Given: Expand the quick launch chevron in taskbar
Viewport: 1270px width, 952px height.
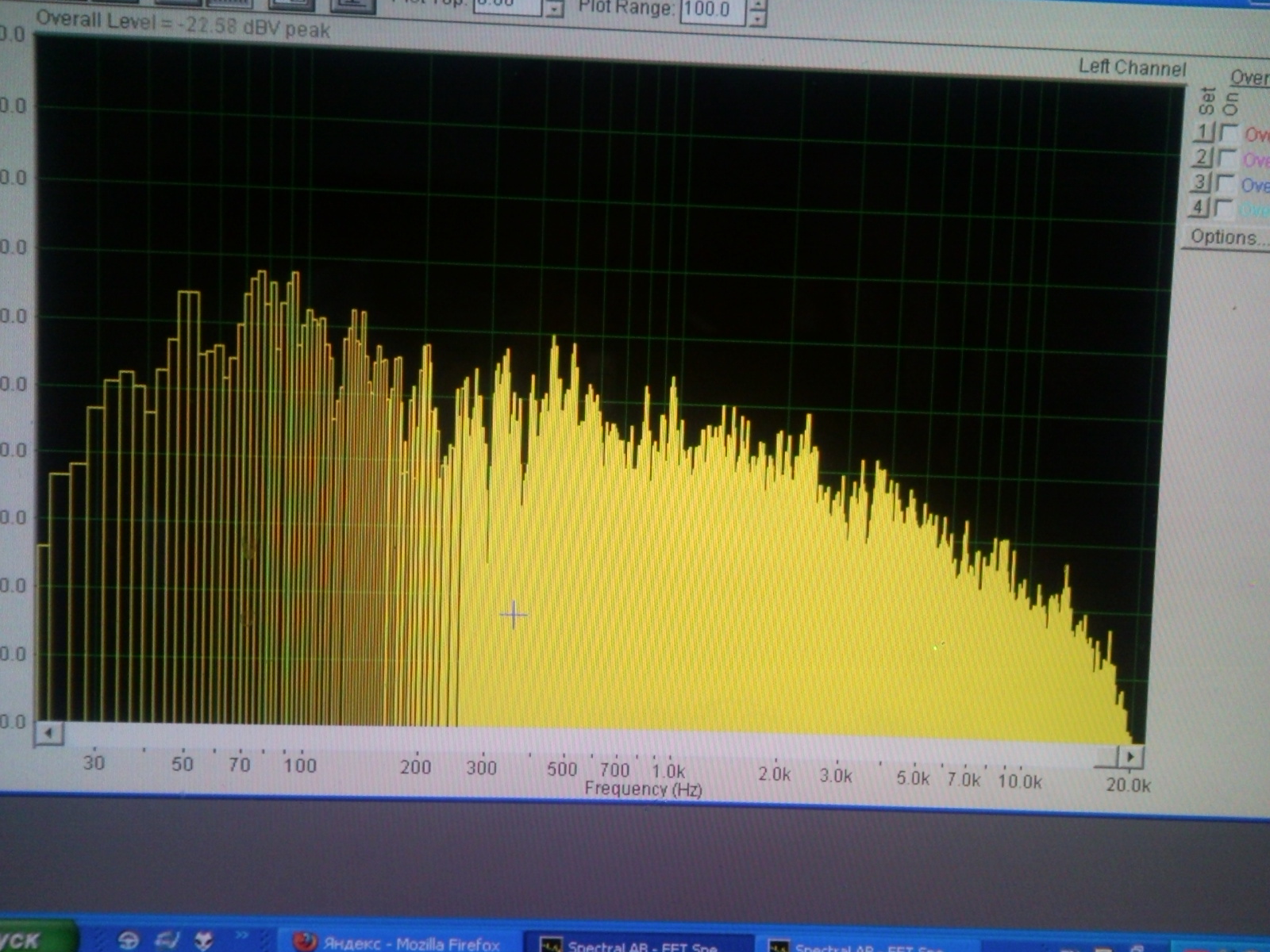Looking at the screenshot, I should [x=242, y=936].
